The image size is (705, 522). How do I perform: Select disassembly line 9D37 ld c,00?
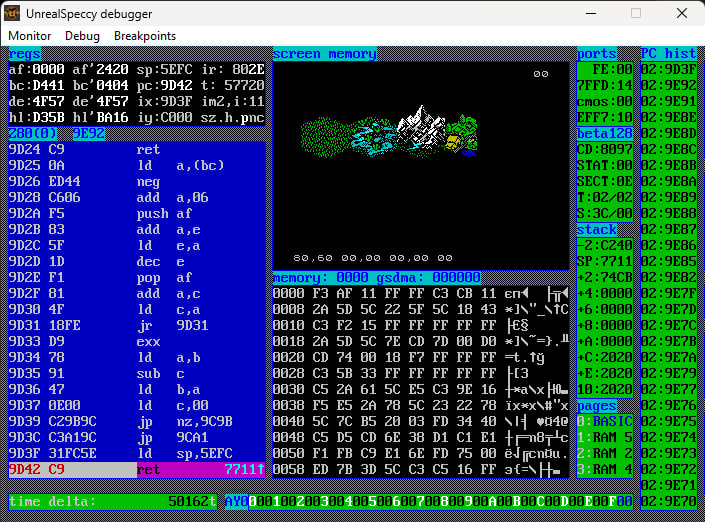point(137,406)
